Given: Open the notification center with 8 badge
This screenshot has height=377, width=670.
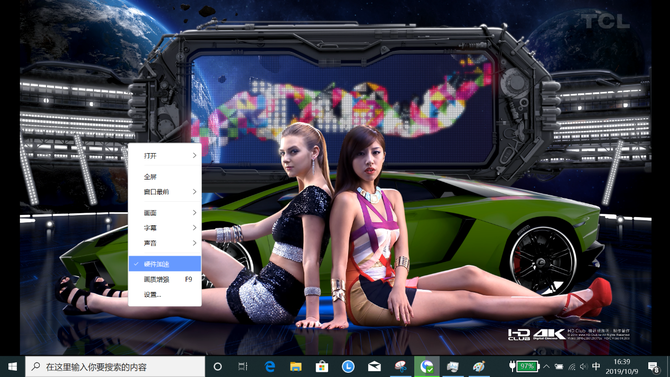Looking at the screenshot, I should coord(654,366).
